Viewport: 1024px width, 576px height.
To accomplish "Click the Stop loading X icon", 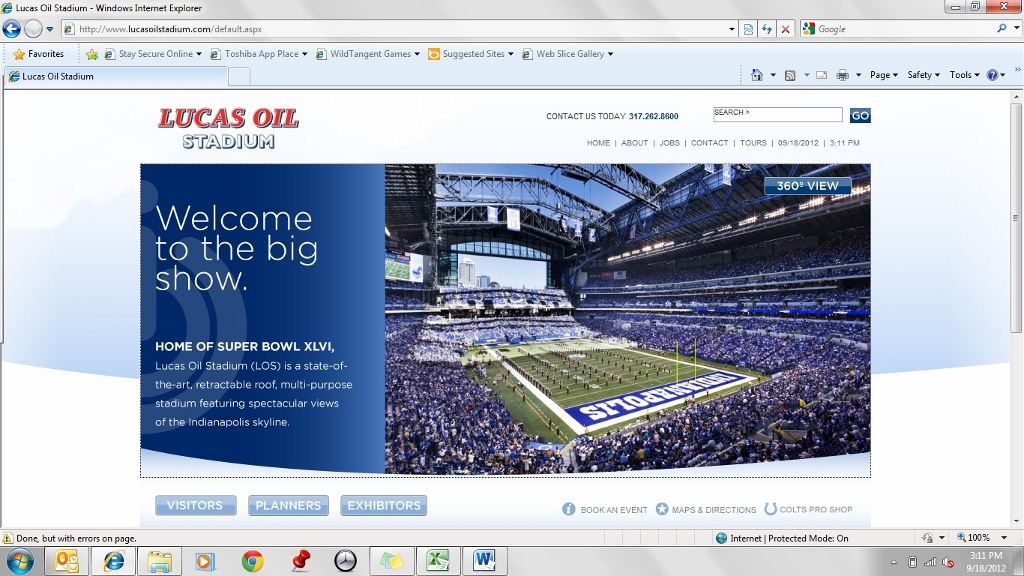I will point(785,29).
